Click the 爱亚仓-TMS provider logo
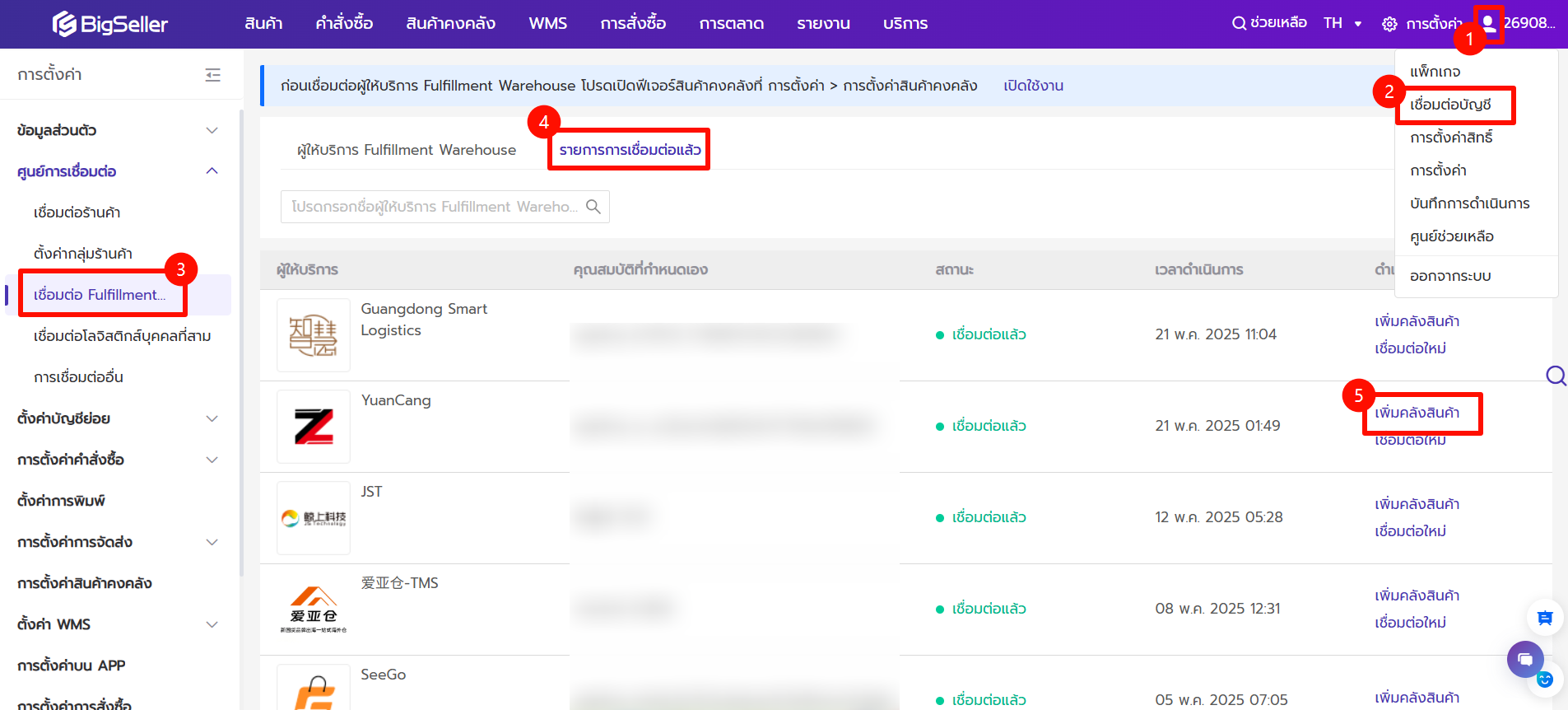This screenshot has width=1568, height=710. [x=314, y=610]
